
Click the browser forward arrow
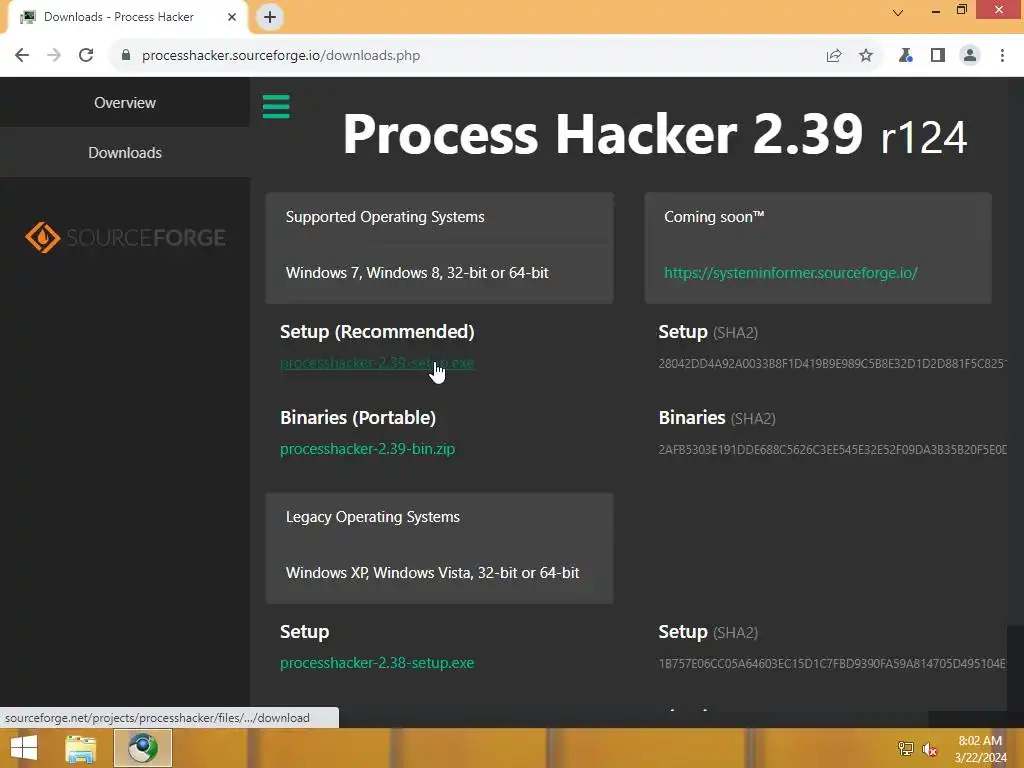(x=54, y=56)
